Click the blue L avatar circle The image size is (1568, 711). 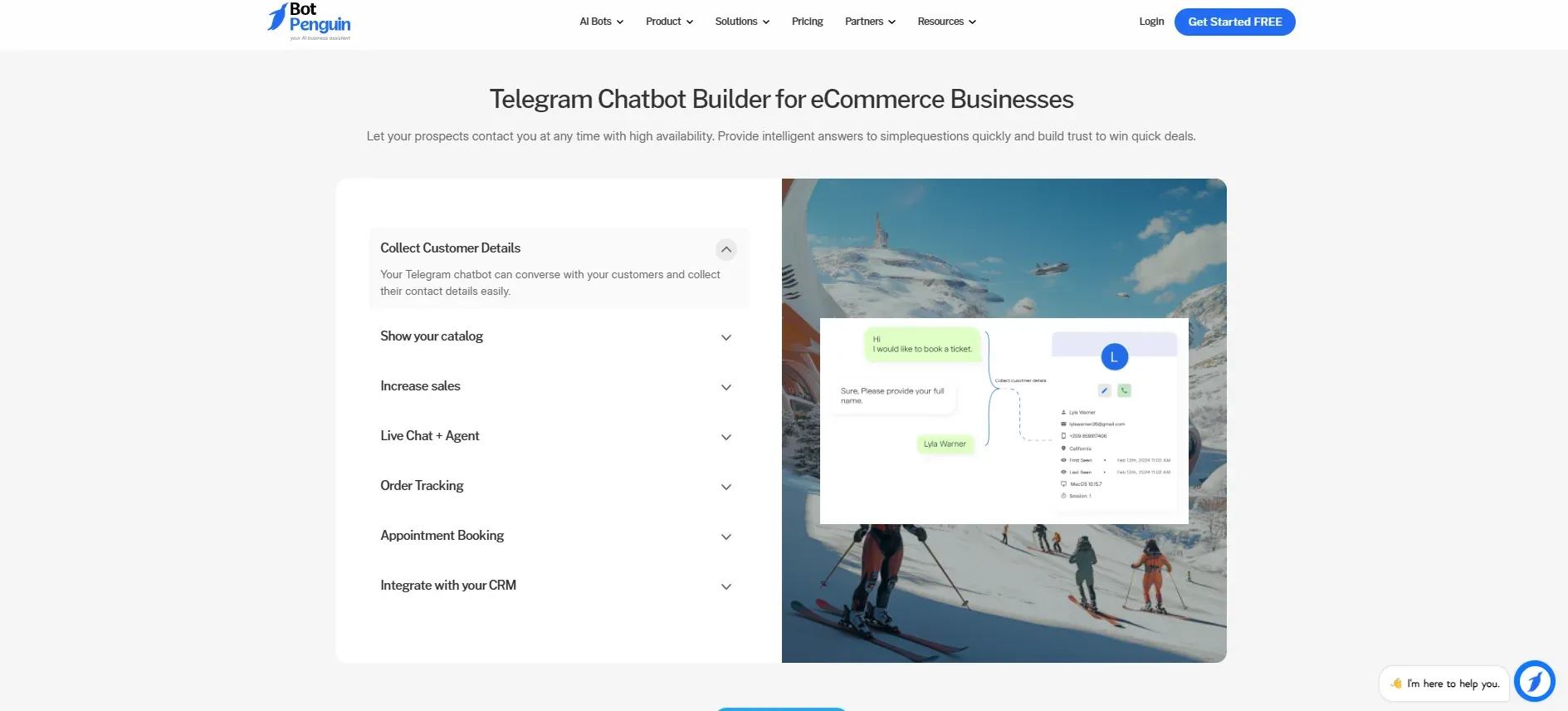[1114, 357]
